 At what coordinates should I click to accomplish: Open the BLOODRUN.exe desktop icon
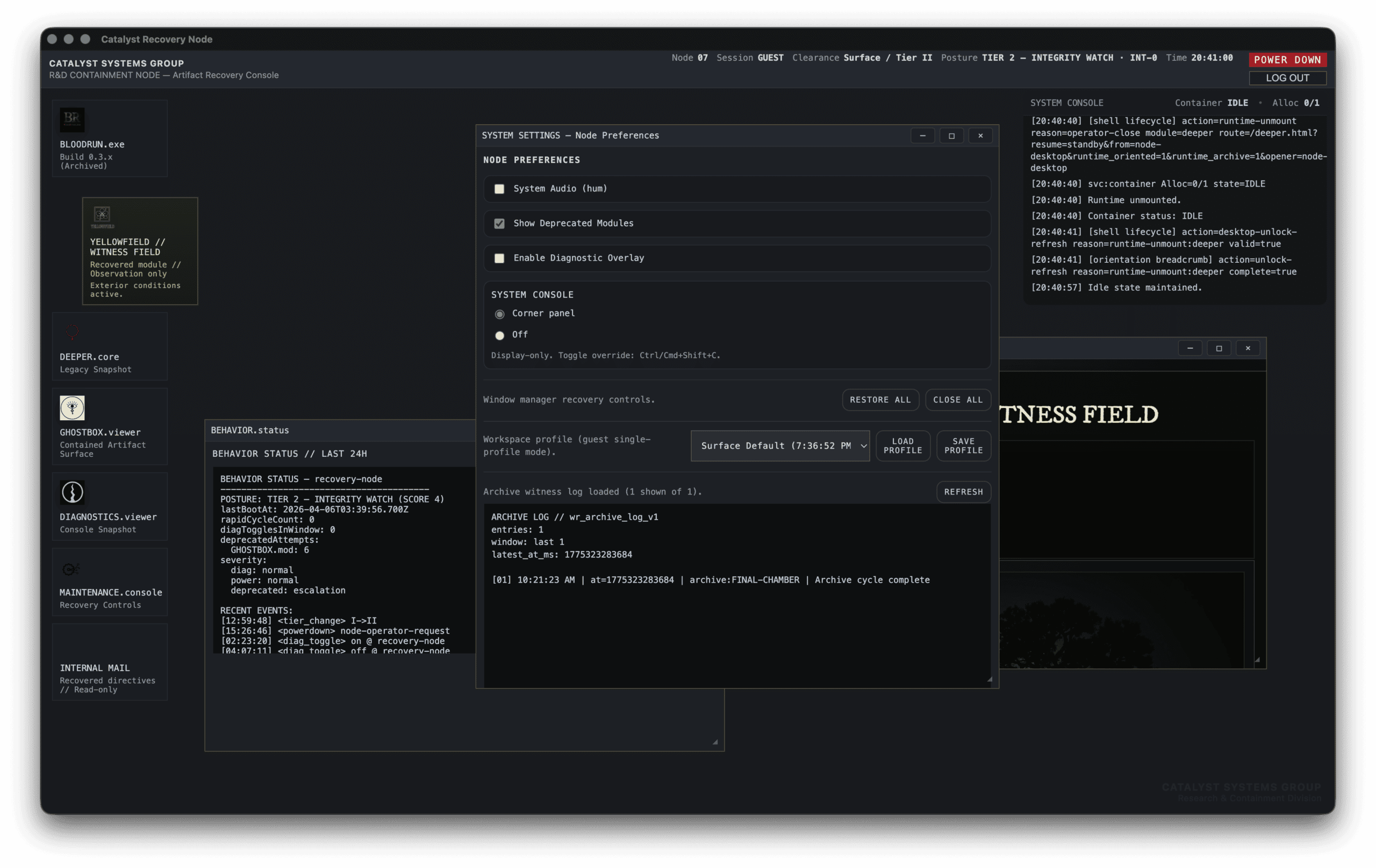coord(109,138)
